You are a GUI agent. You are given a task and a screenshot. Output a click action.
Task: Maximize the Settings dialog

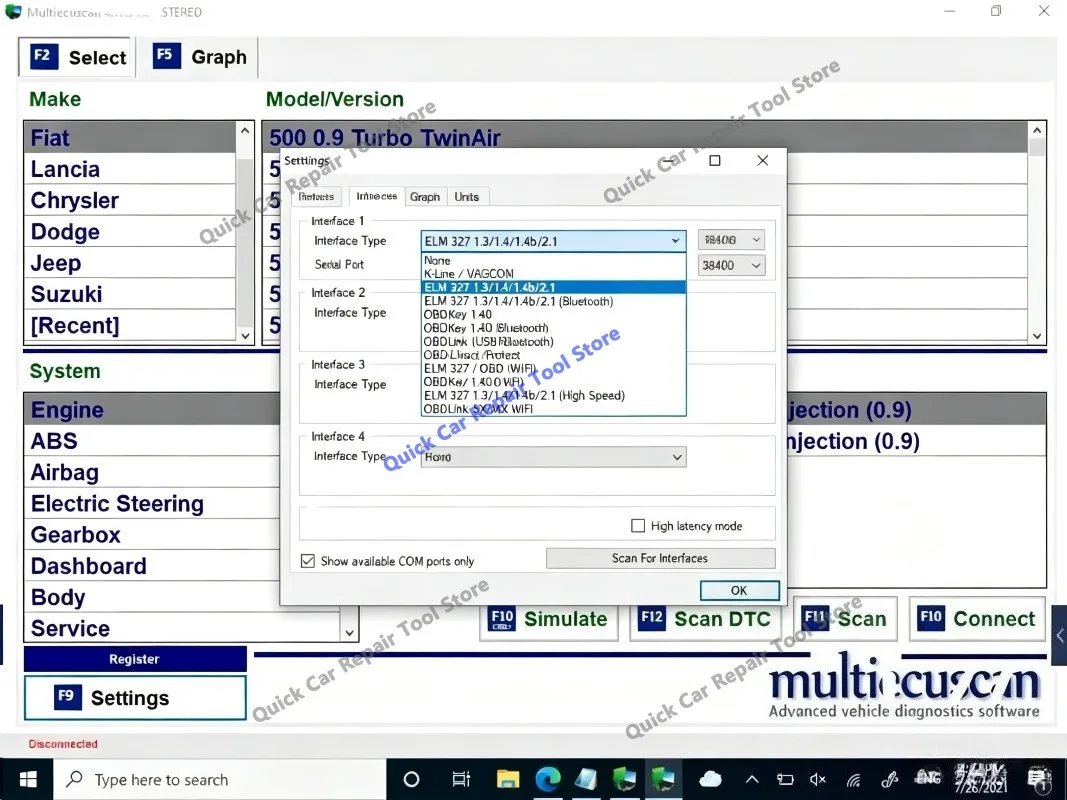[715, 161]
